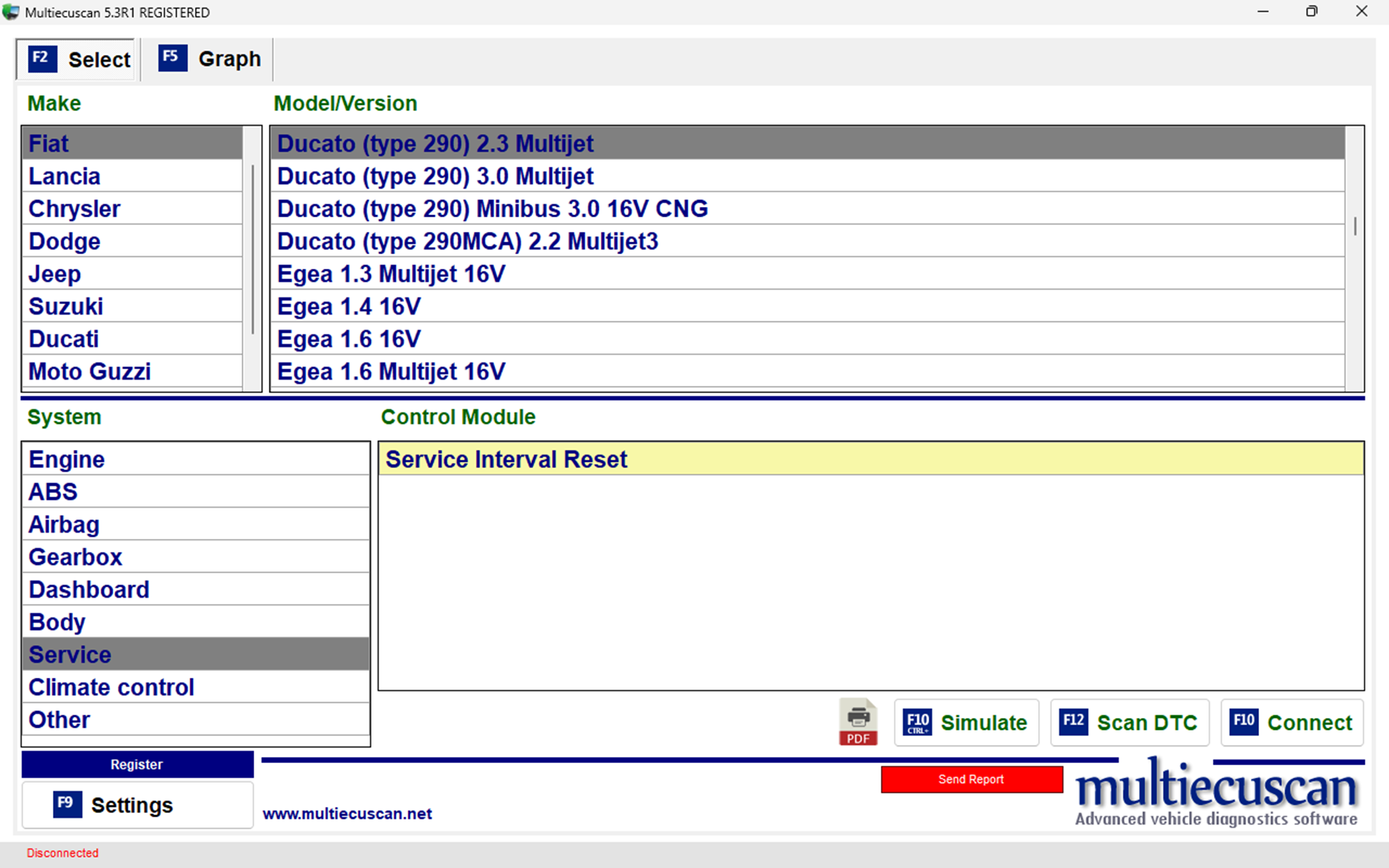Click the PDF printer export icon
1389x868 pixels.
[x=858, y=722]
